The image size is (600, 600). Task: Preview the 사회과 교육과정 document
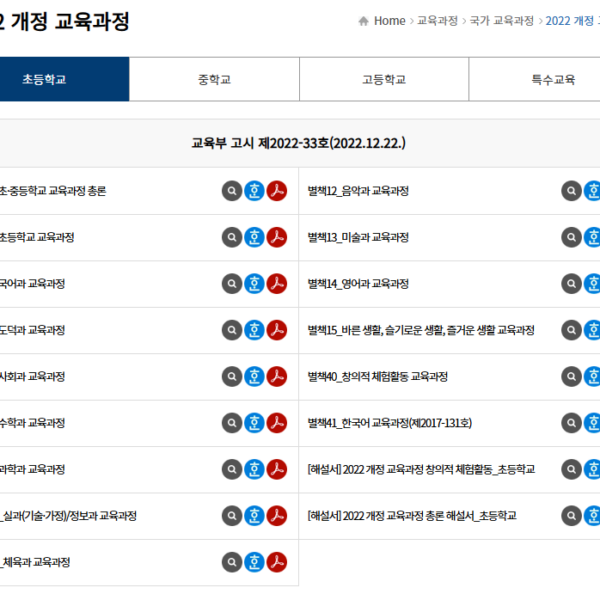point(232,377)
